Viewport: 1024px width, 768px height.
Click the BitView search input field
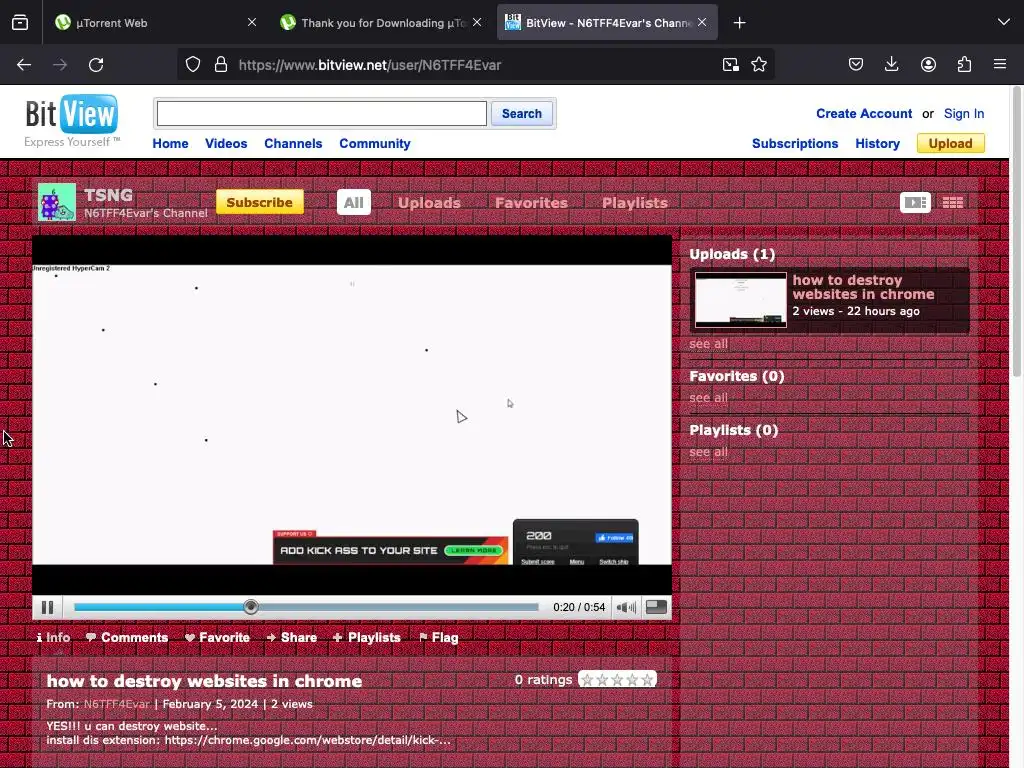tap(321, 114)
